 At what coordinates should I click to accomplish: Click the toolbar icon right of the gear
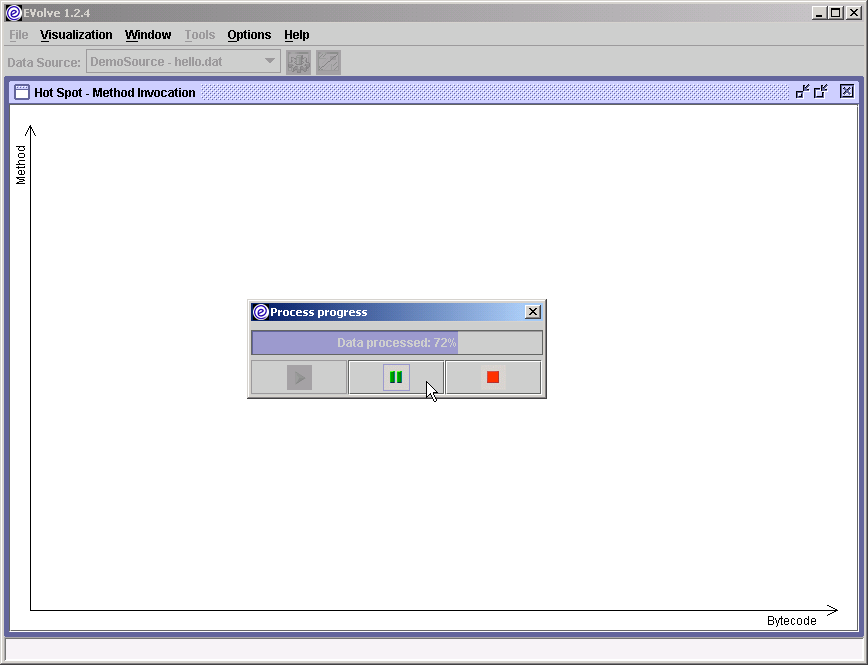(328, 62)
